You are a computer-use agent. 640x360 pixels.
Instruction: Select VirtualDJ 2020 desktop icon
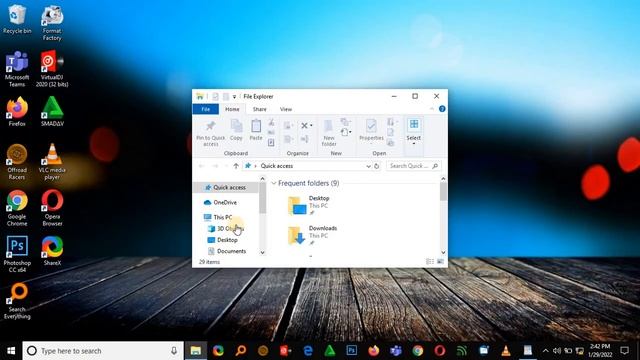point(52,69)
